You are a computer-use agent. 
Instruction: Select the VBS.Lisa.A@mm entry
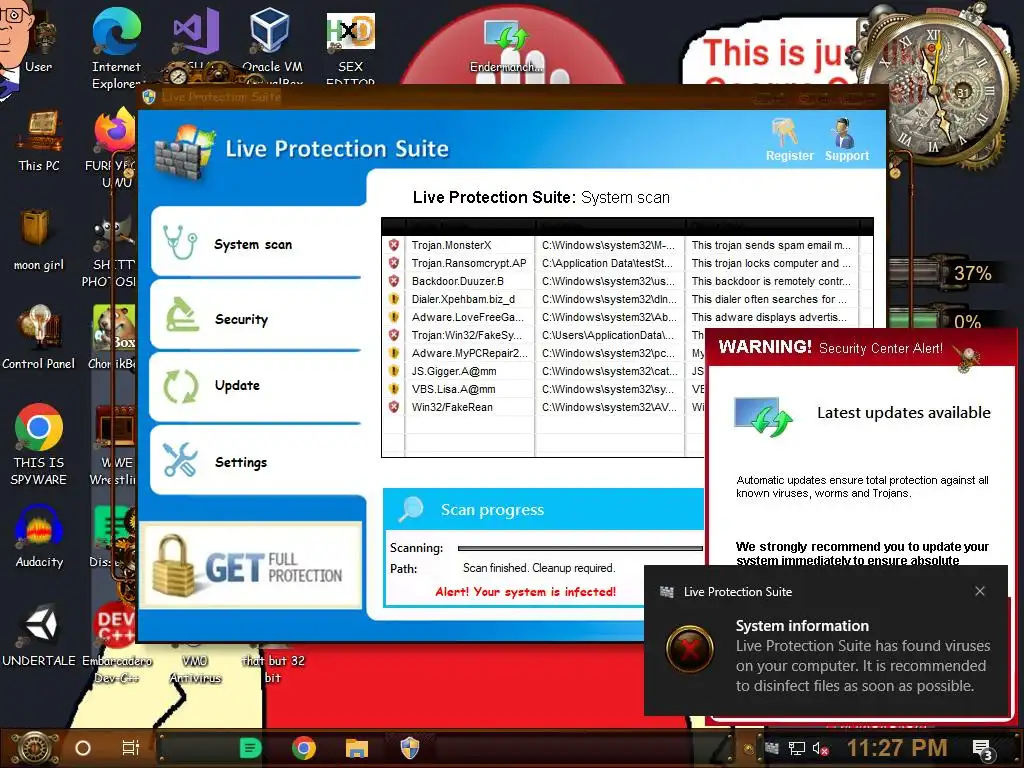pyautogui.click(x=545, y=389)
